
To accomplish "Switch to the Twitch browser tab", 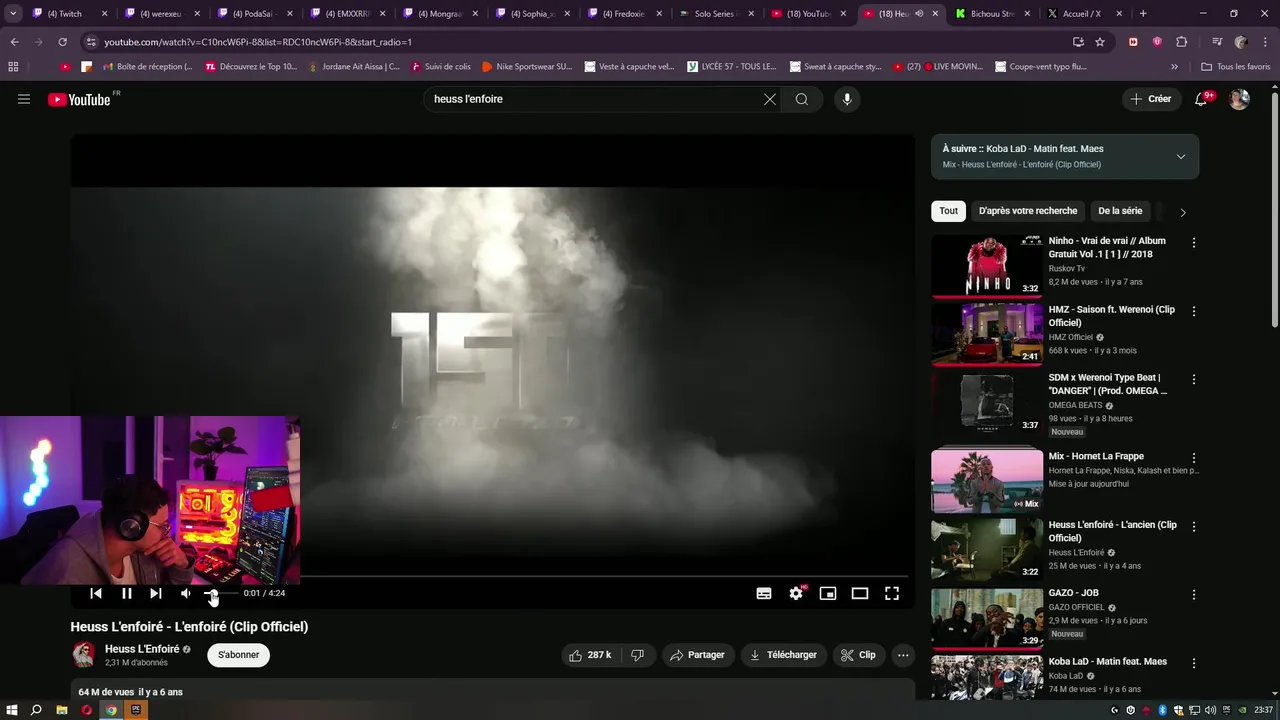I will (70, 14).
